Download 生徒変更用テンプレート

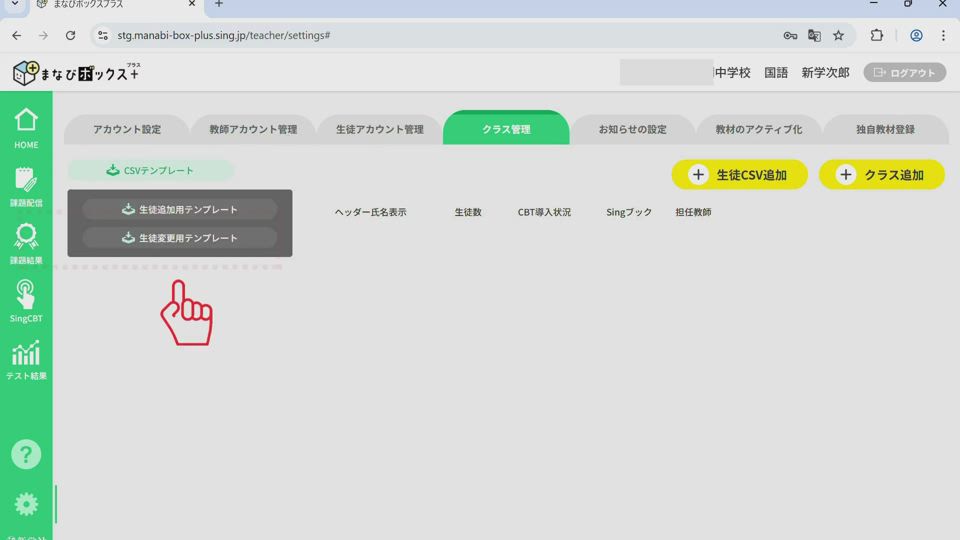(x=180, y=238)
